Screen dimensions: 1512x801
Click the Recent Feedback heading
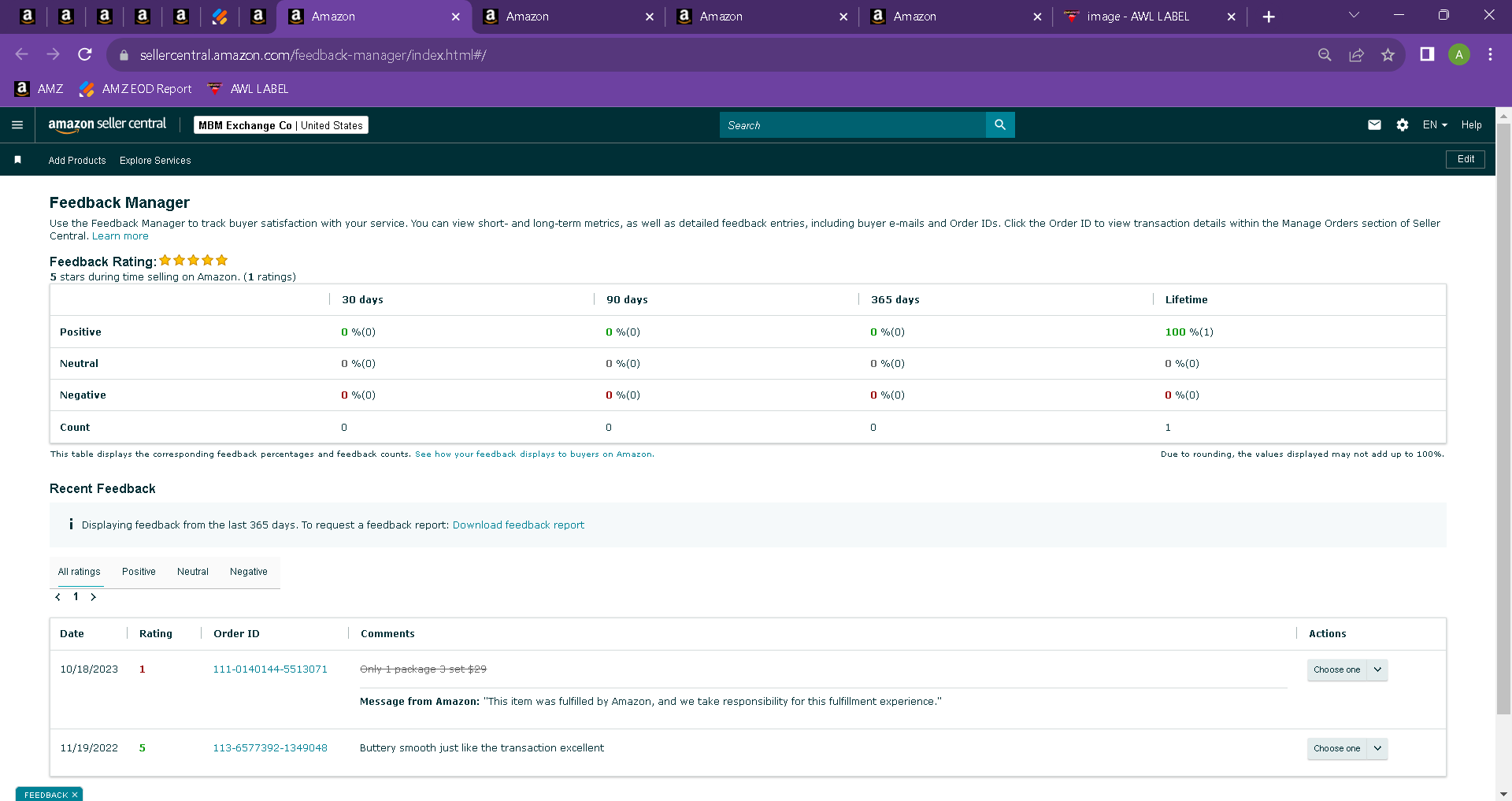(102, 489)
